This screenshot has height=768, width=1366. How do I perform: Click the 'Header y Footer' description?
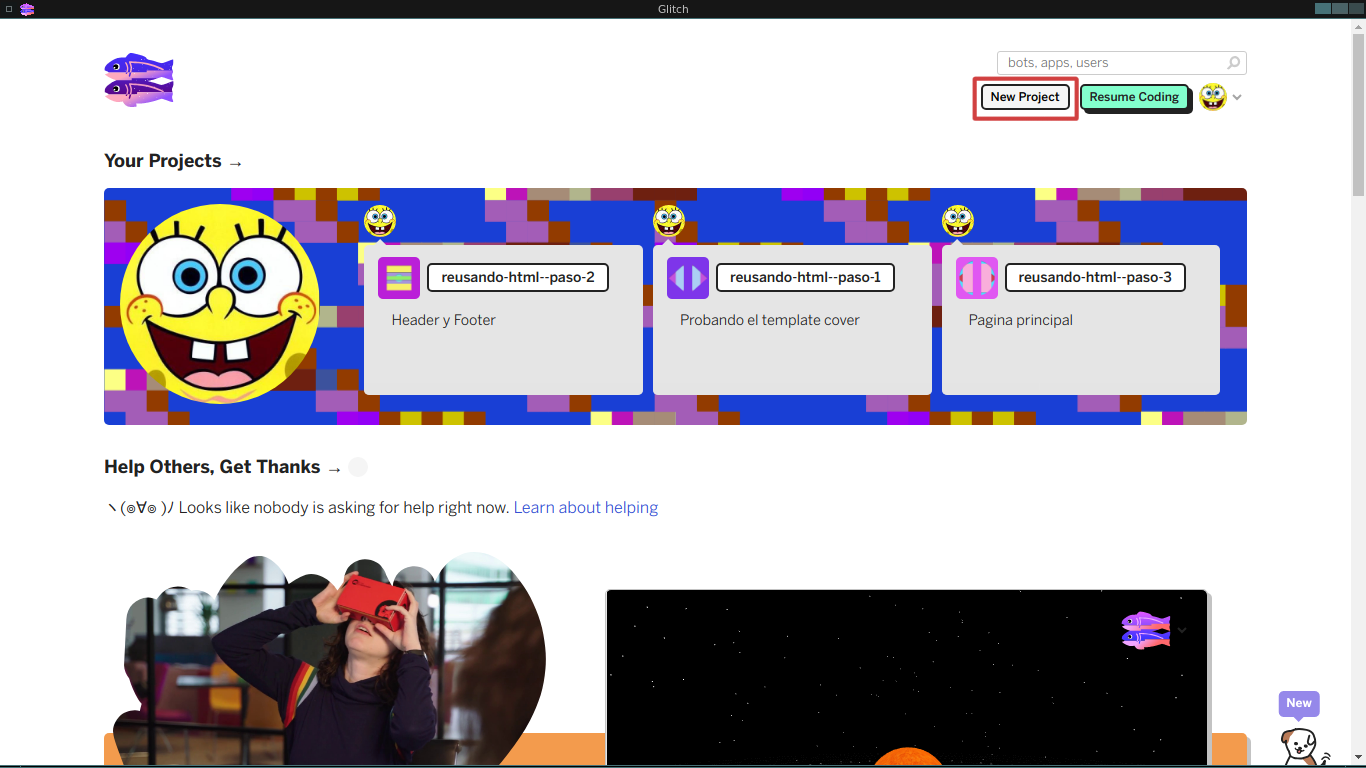pos(444,320)
